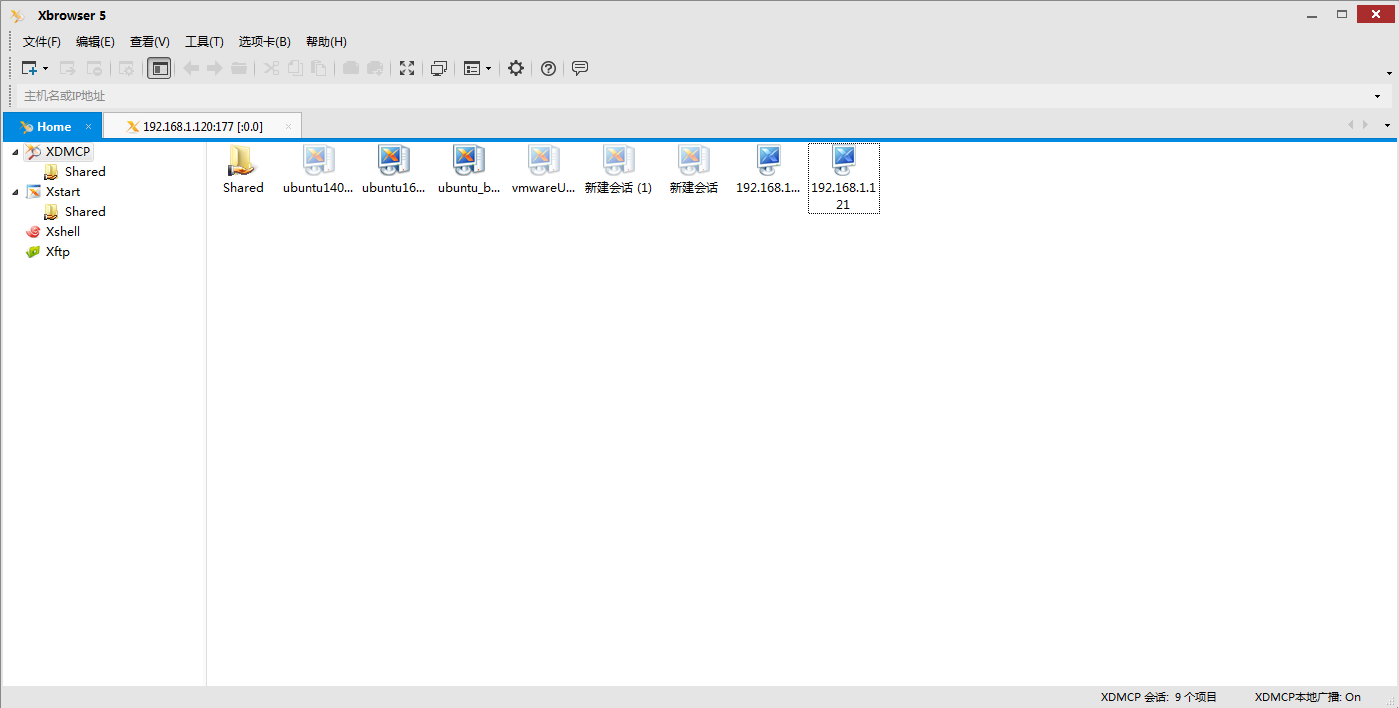Click the Help question mark icon
This screenshot has height=708, width=1399.
coord(548,68)
